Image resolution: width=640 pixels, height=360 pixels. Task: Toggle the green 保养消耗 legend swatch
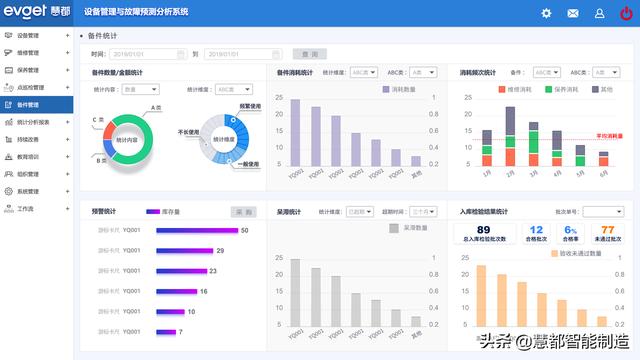tap(549, 89)
